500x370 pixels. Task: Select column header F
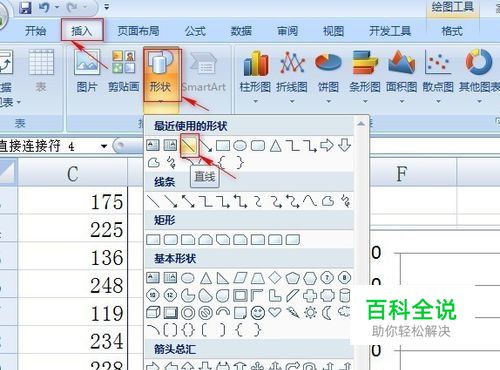pos(401,173)
